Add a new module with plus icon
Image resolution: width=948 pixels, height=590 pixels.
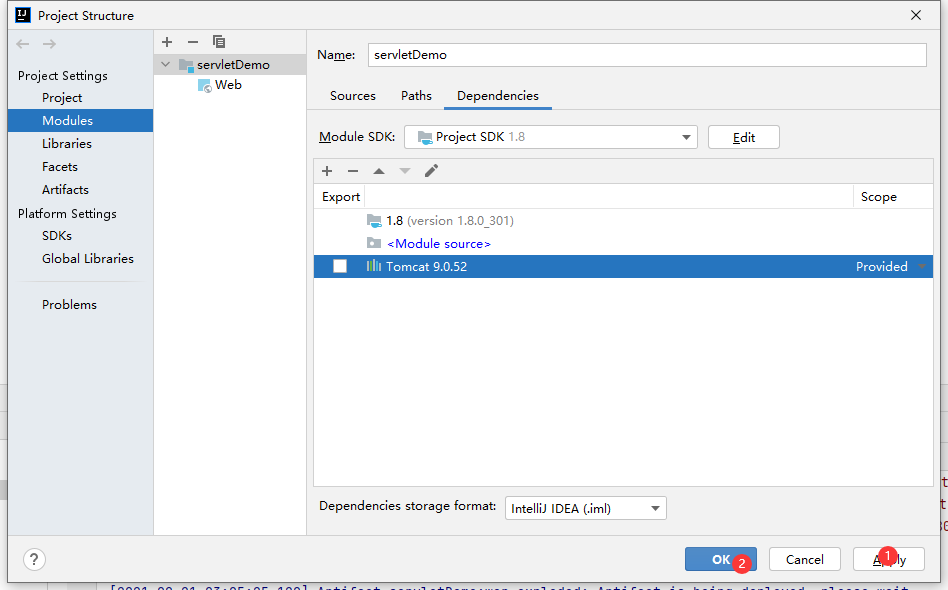pyautogui.click(x=167, y=42)
